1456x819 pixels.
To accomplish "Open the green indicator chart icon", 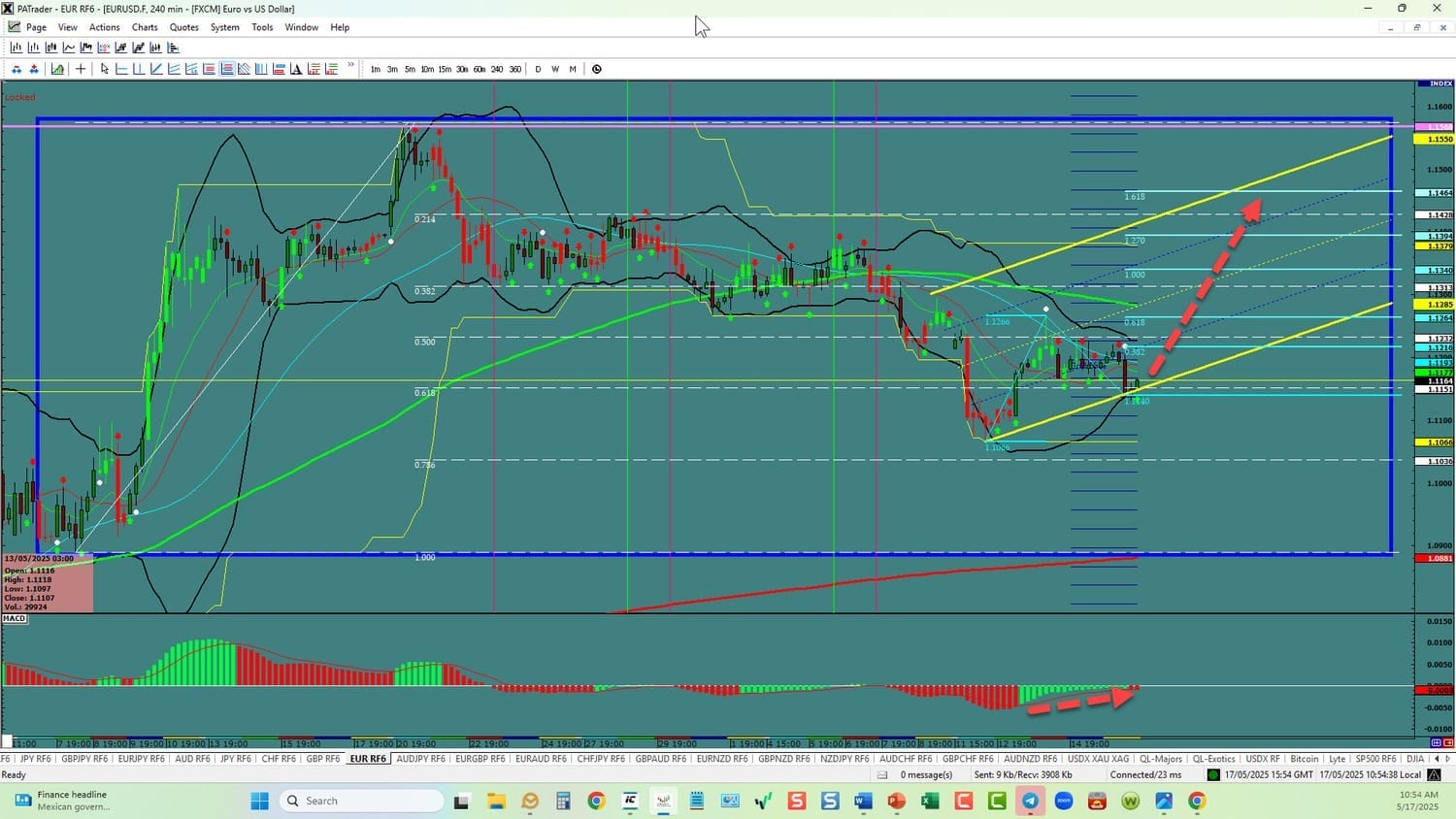I will point(57,69).
